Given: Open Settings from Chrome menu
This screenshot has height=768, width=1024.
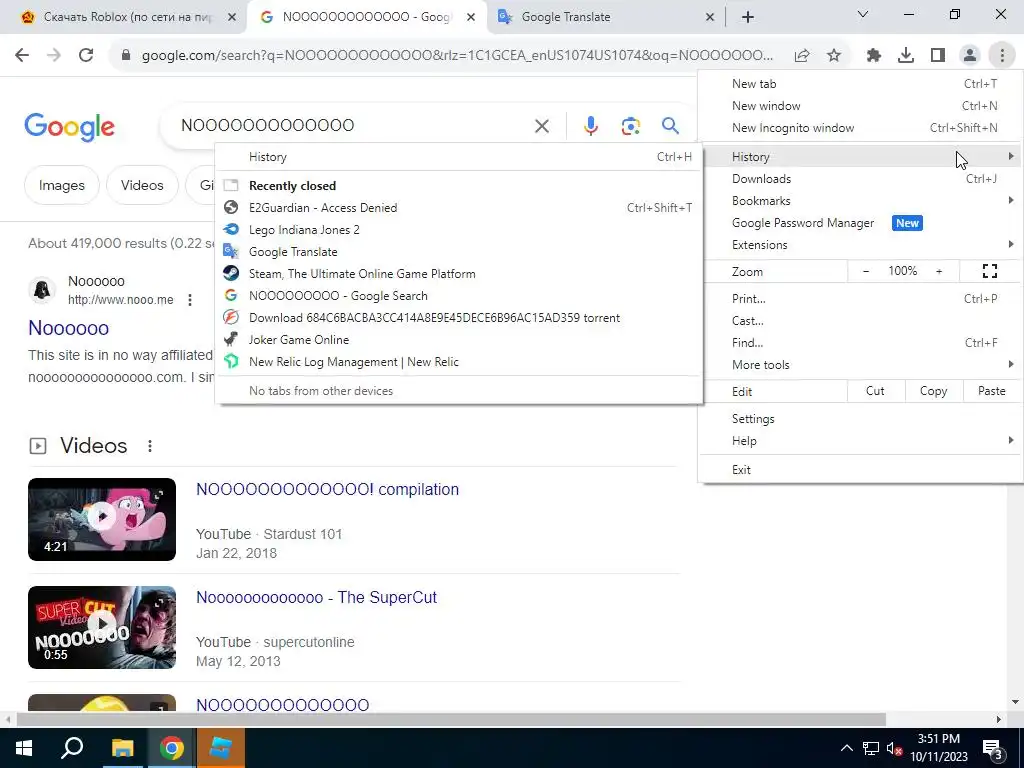Looking at the screenshot, I should click(x=861, y=419).
